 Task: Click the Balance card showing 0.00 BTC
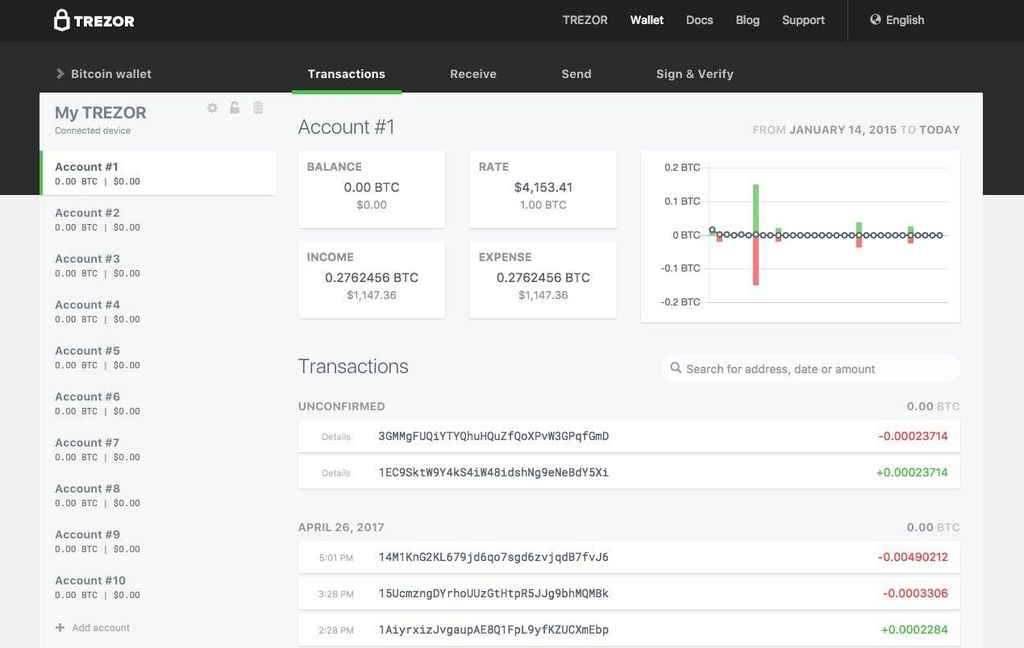(x=372, y=189)
